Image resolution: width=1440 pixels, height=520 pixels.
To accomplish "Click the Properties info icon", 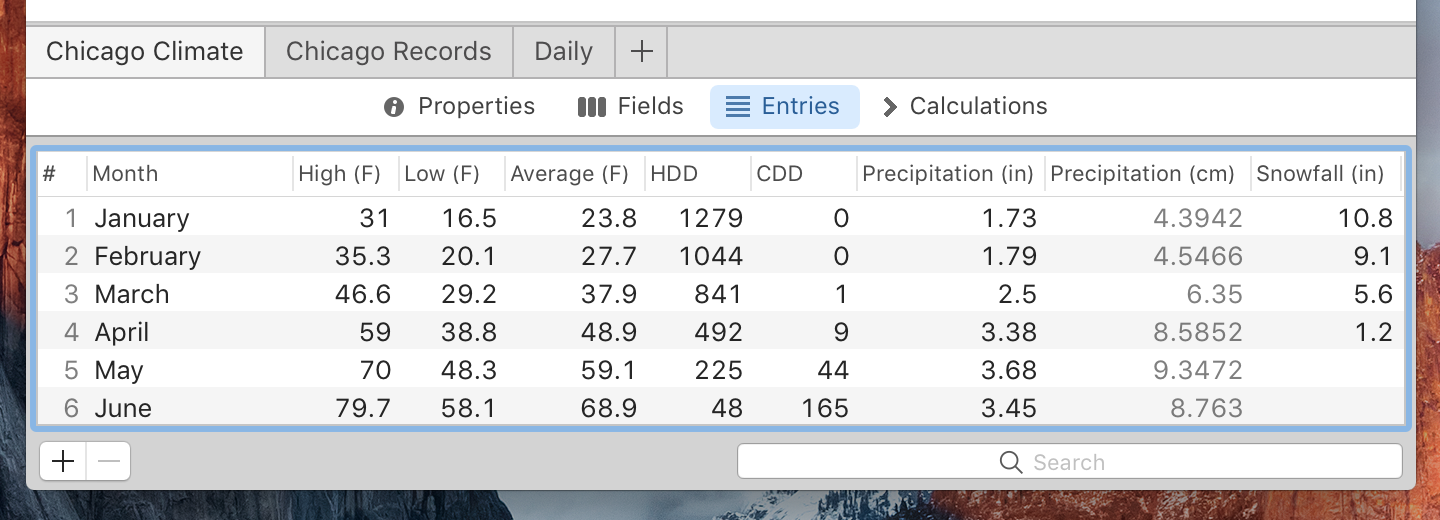I will click(394, 107).
